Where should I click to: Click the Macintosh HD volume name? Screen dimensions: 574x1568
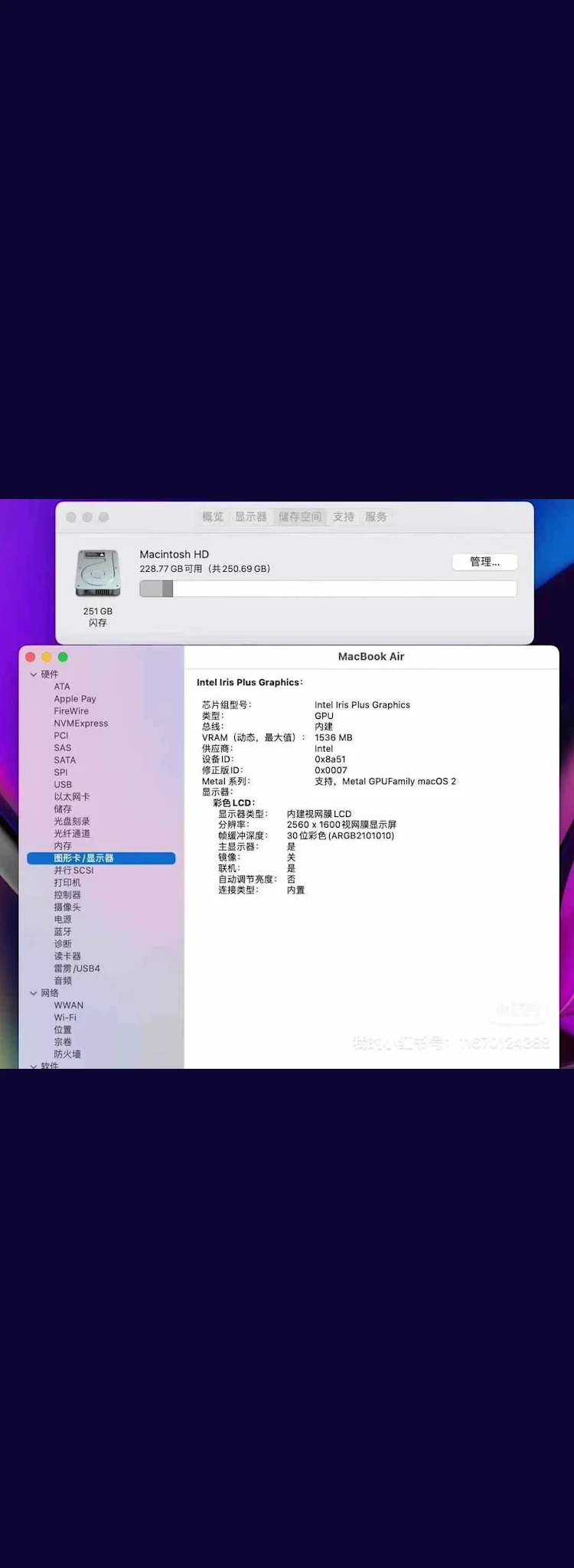(x=174, y=554)
